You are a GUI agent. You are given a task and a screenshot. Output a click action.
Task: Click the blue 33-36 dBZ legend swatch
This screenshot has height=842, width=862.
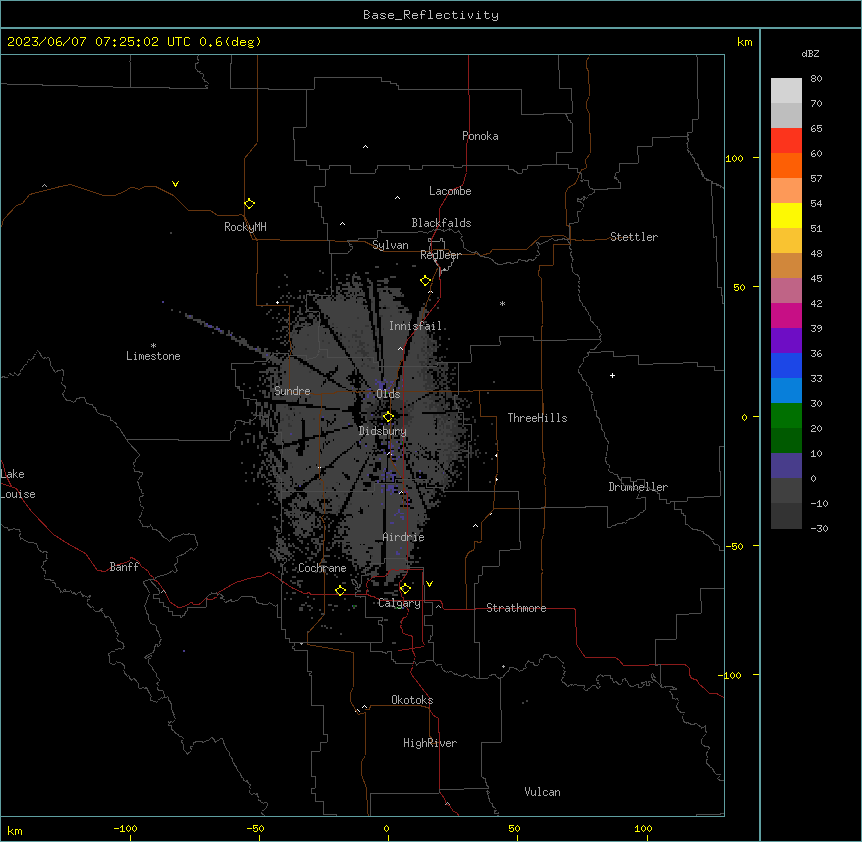786,365
